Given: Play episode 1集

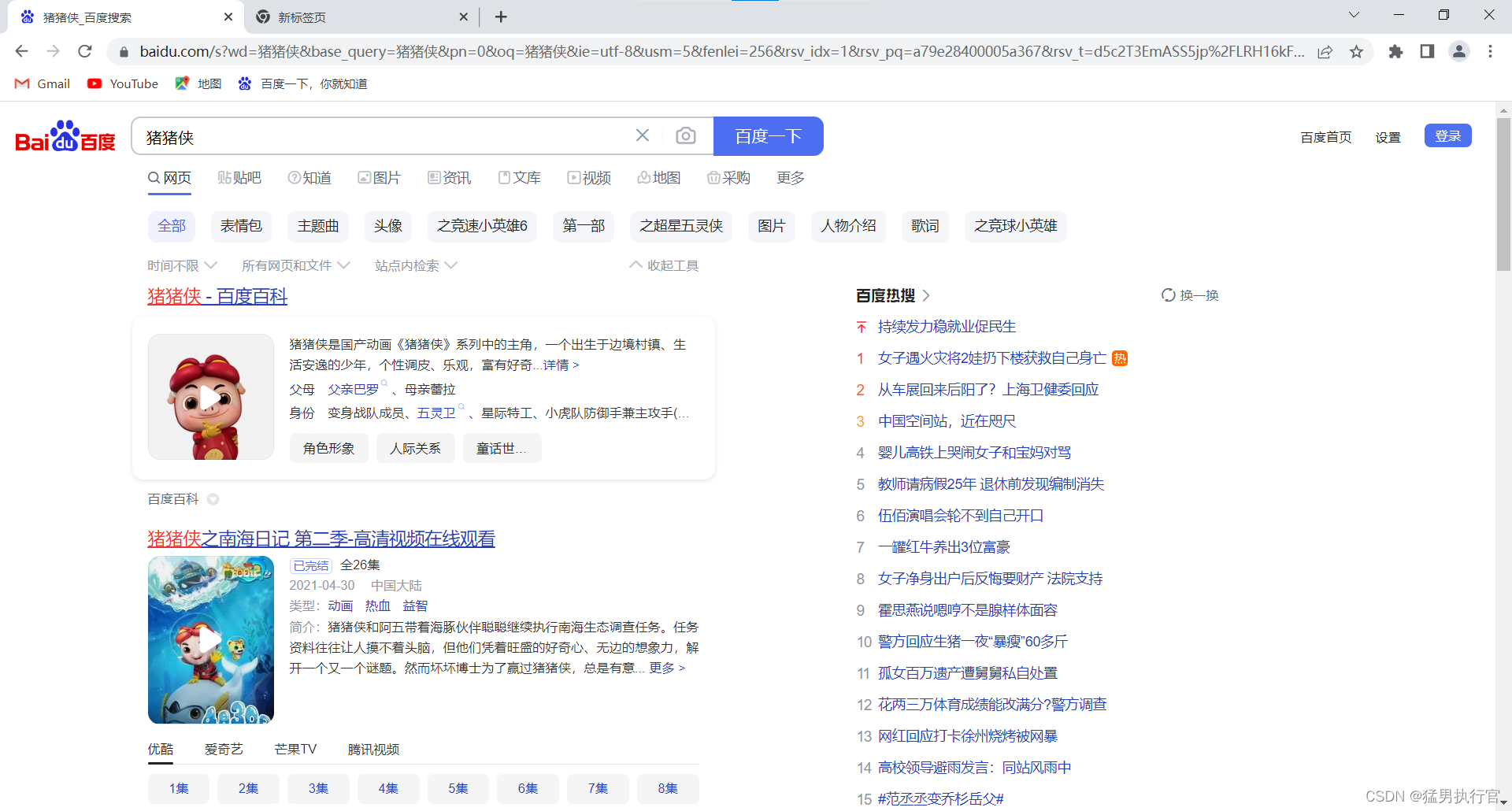Looking at the screenshot, I should [179, 788].
